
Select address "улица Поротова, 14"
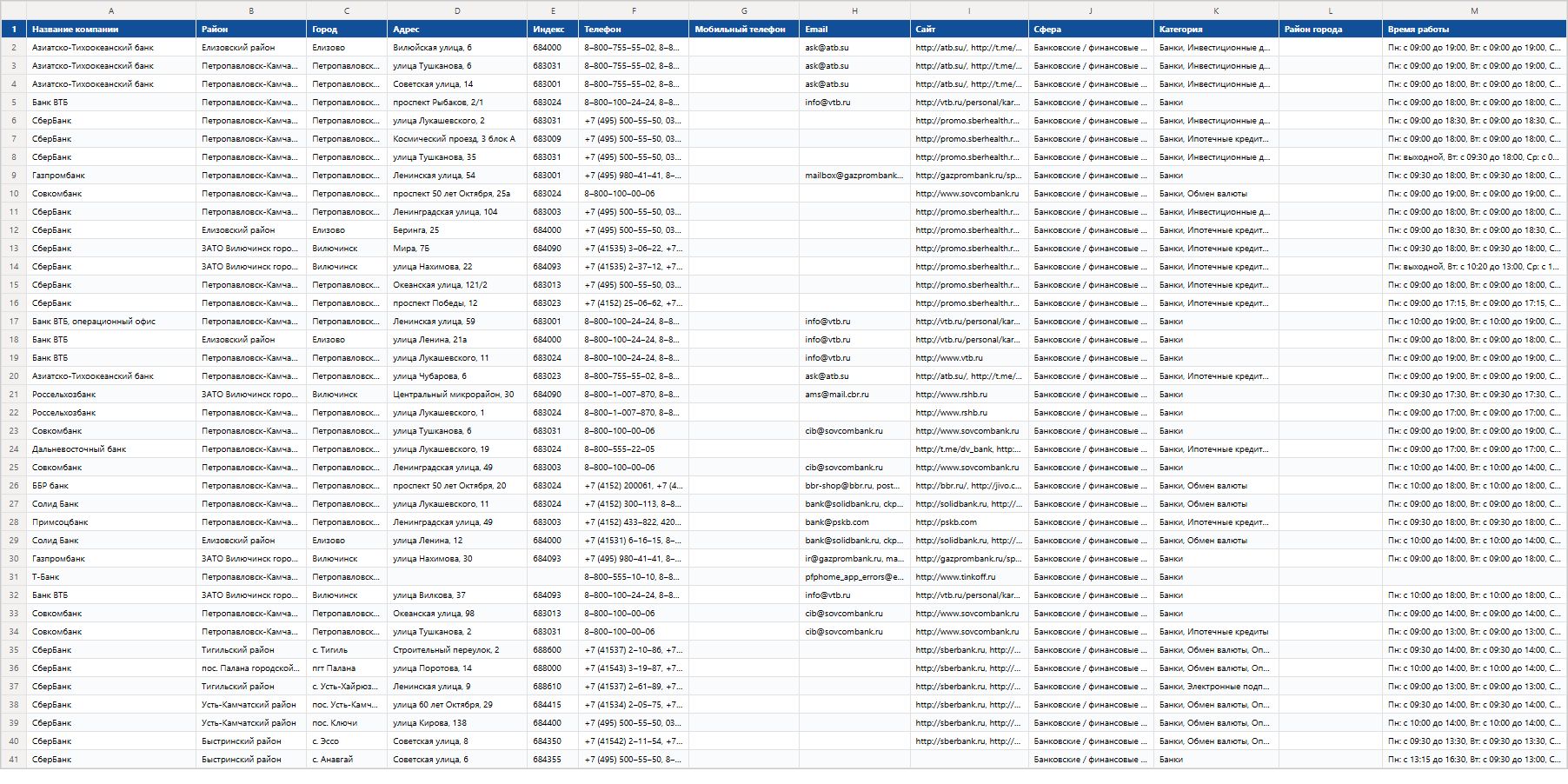(457, 668)
